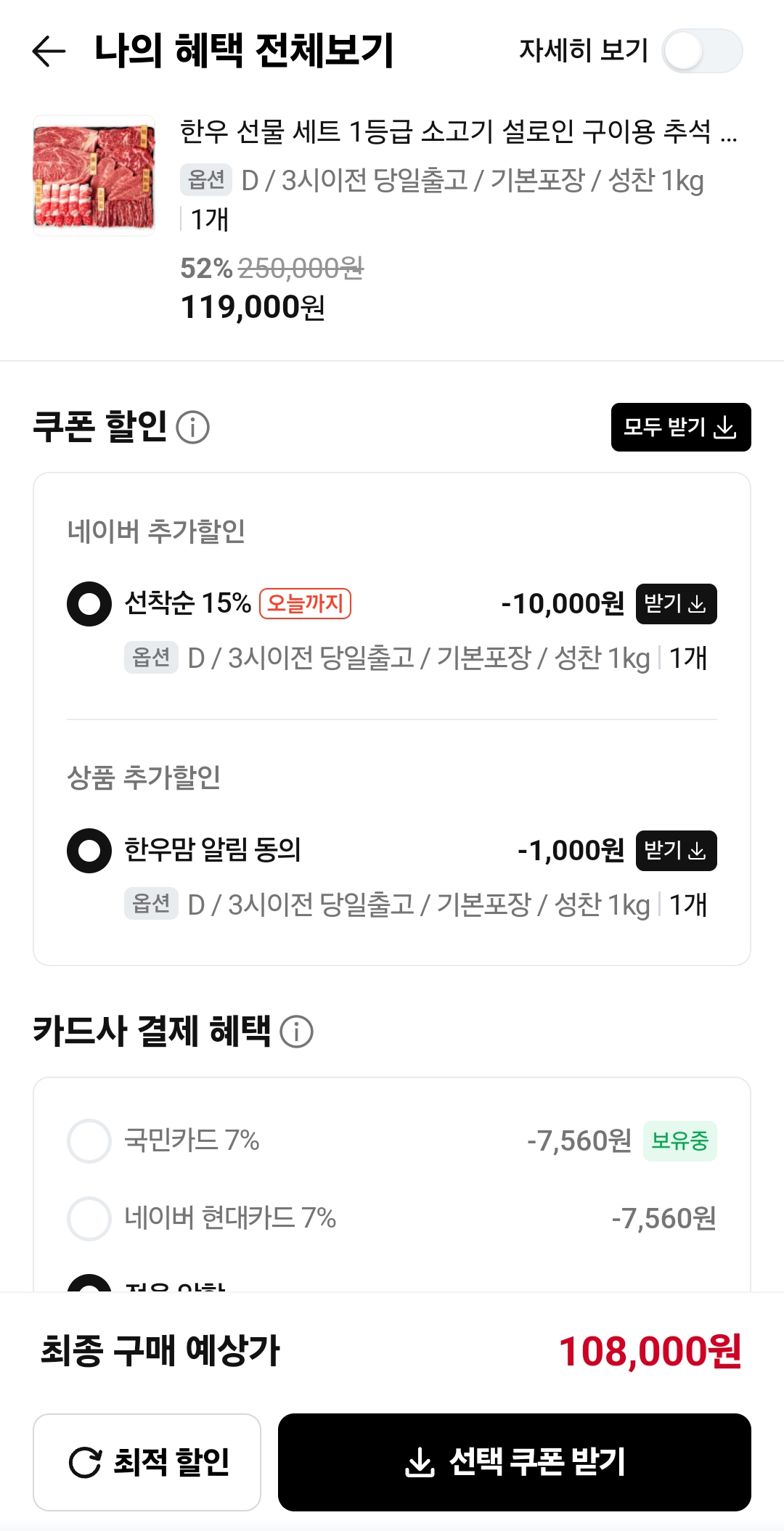Choose the 네이버 현대카드 7% radio option
784x1531 pixels.
tap(89, 1218)
